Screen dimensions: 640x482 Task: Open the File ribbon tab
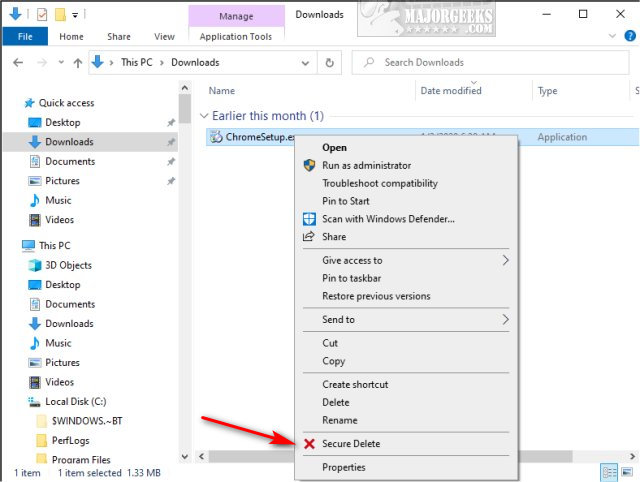tap(26, 37)
